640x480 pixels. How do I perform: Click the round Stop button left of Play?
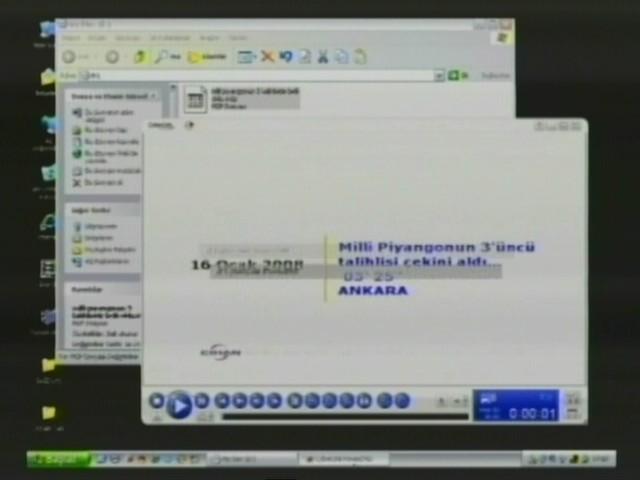[157, 400]
